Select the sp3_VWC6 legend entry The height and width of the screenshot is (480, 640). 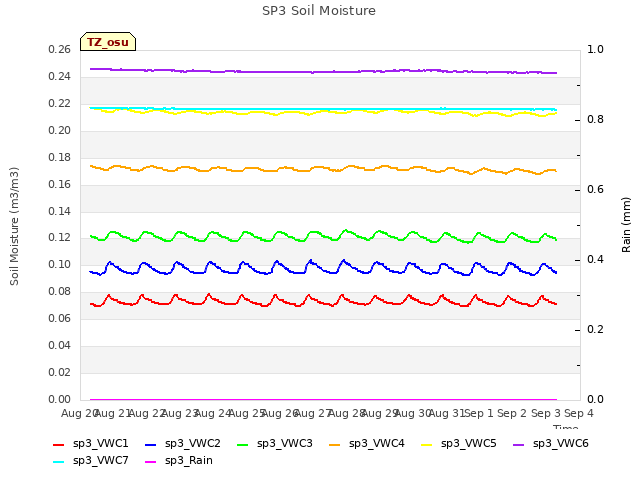click(551, 444)
